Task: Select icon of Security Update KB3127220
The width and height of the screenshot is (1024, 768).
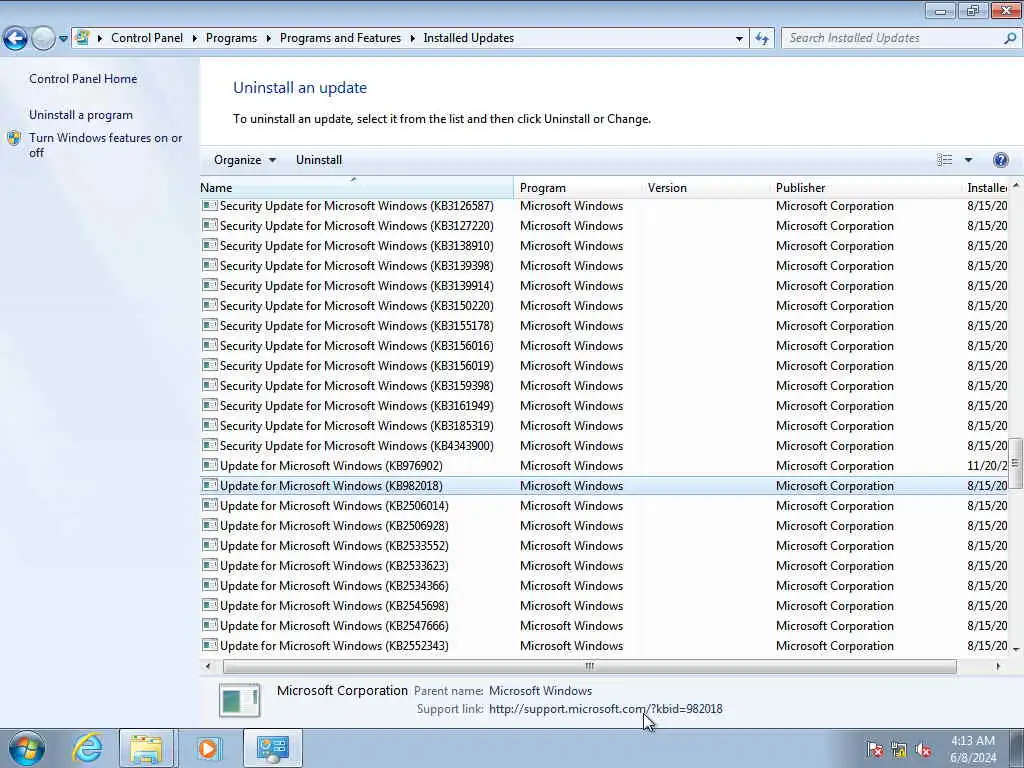Action: 210,226
